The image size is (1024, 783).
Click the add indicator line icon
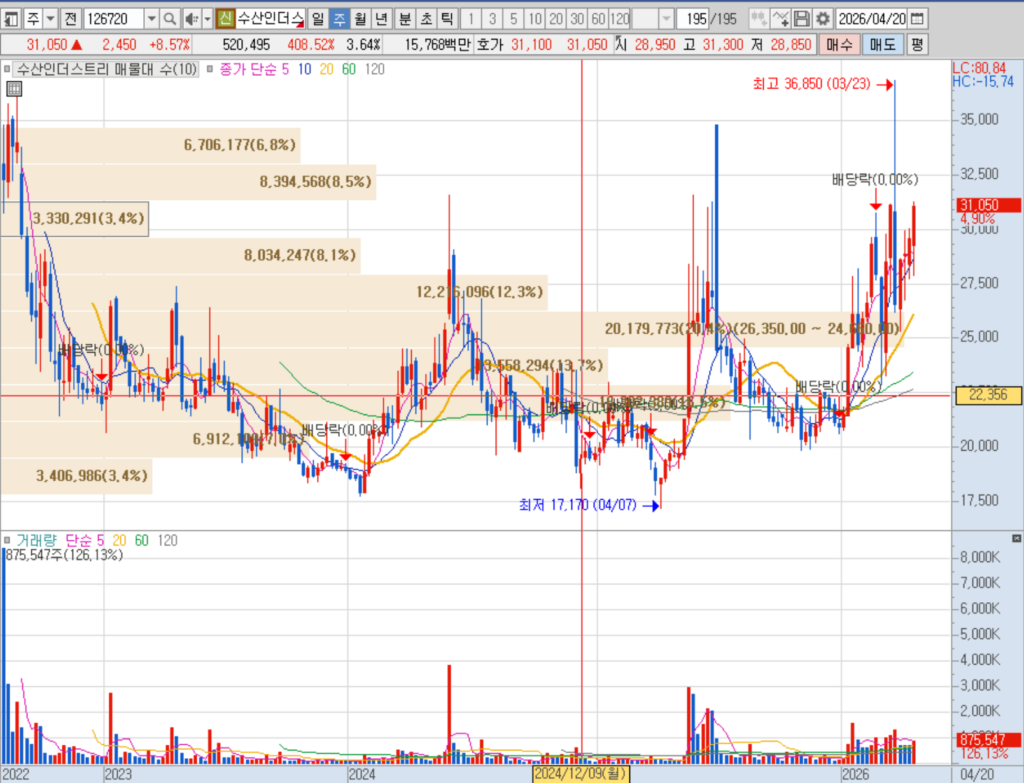tap(780, 18)
